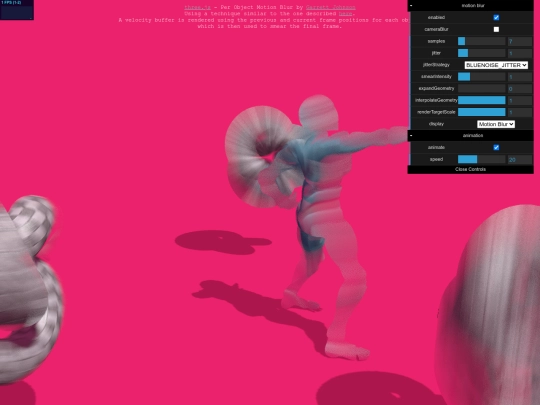Open the display mode dropdown

click(x=496, y=124)
